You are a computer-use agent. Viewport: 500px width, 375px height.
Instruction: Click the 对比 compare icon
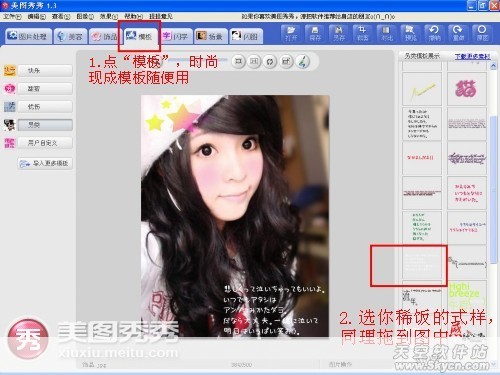387,34
